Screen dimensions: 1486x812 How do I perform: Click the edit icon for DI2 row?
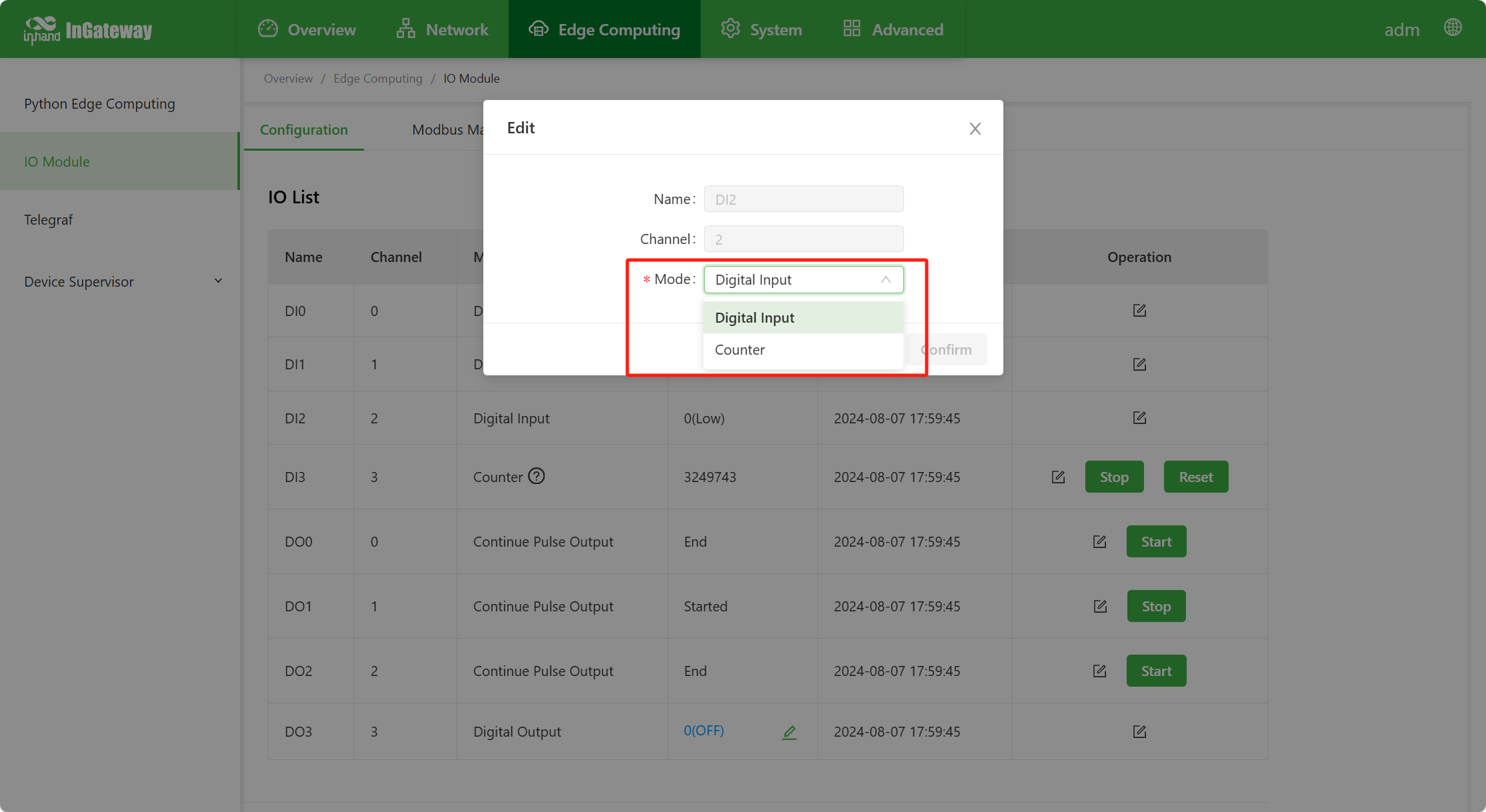pos(1139,418)
